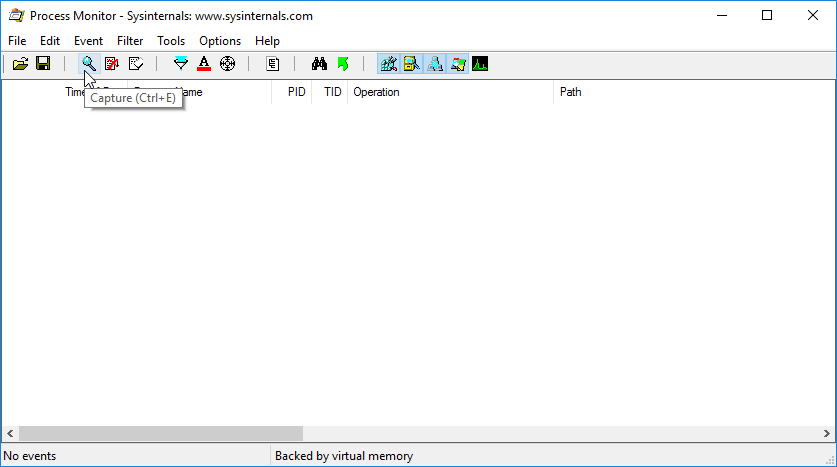
Task: Click the horizontal scrollbar thumb
Action: pyautogui.click(x=161, y=433)
